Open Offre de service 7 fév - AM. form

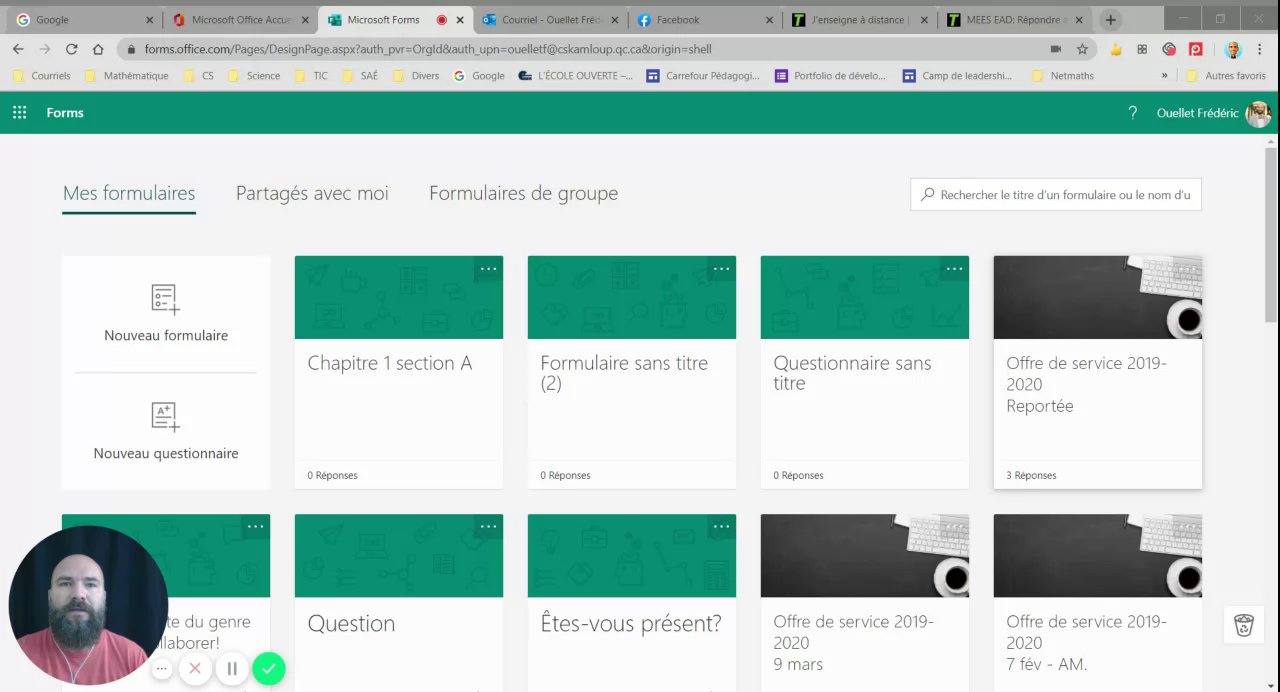[1098, 603]
